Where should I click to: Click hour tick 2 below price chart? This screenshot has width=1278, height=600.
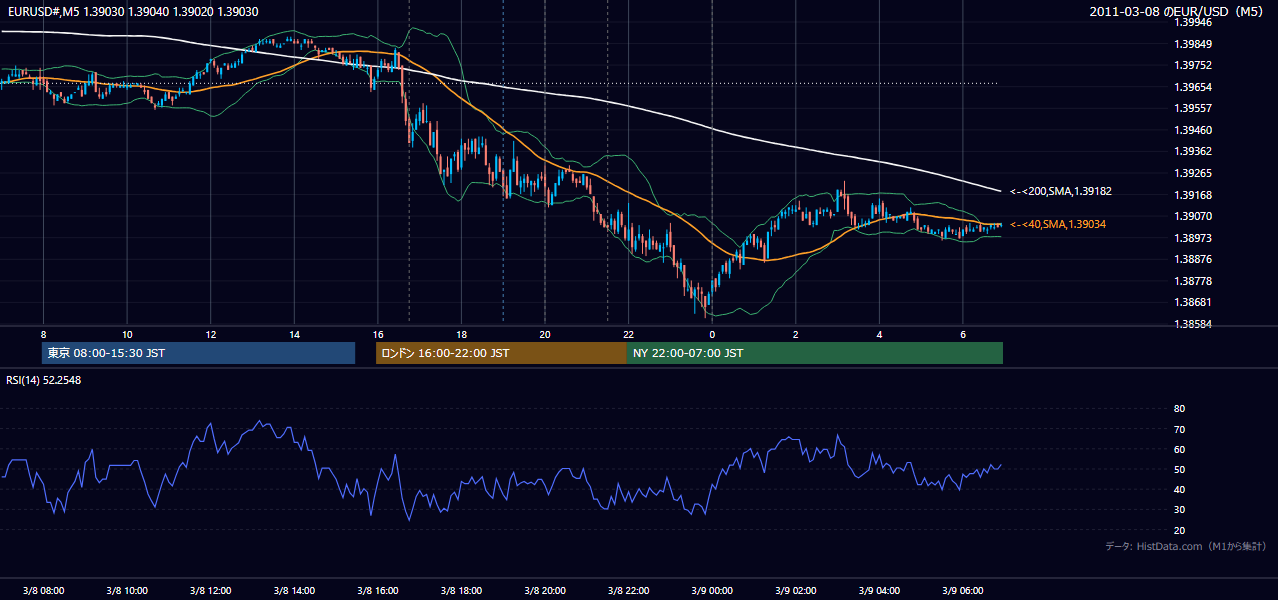pyautogui.click(x=795, y=334)
